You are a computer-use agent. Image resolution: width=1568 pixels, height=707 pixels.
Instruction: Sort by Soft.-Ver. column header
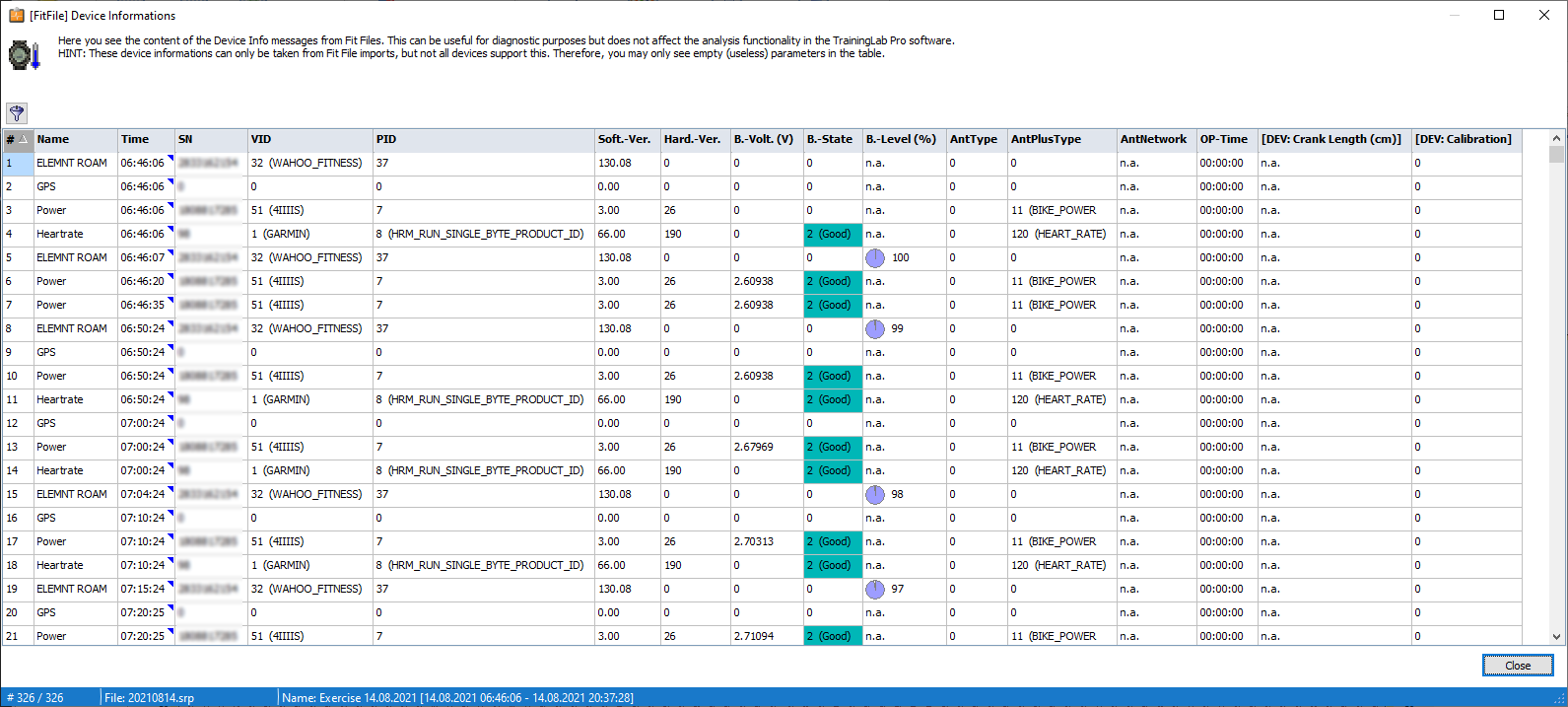628,139
